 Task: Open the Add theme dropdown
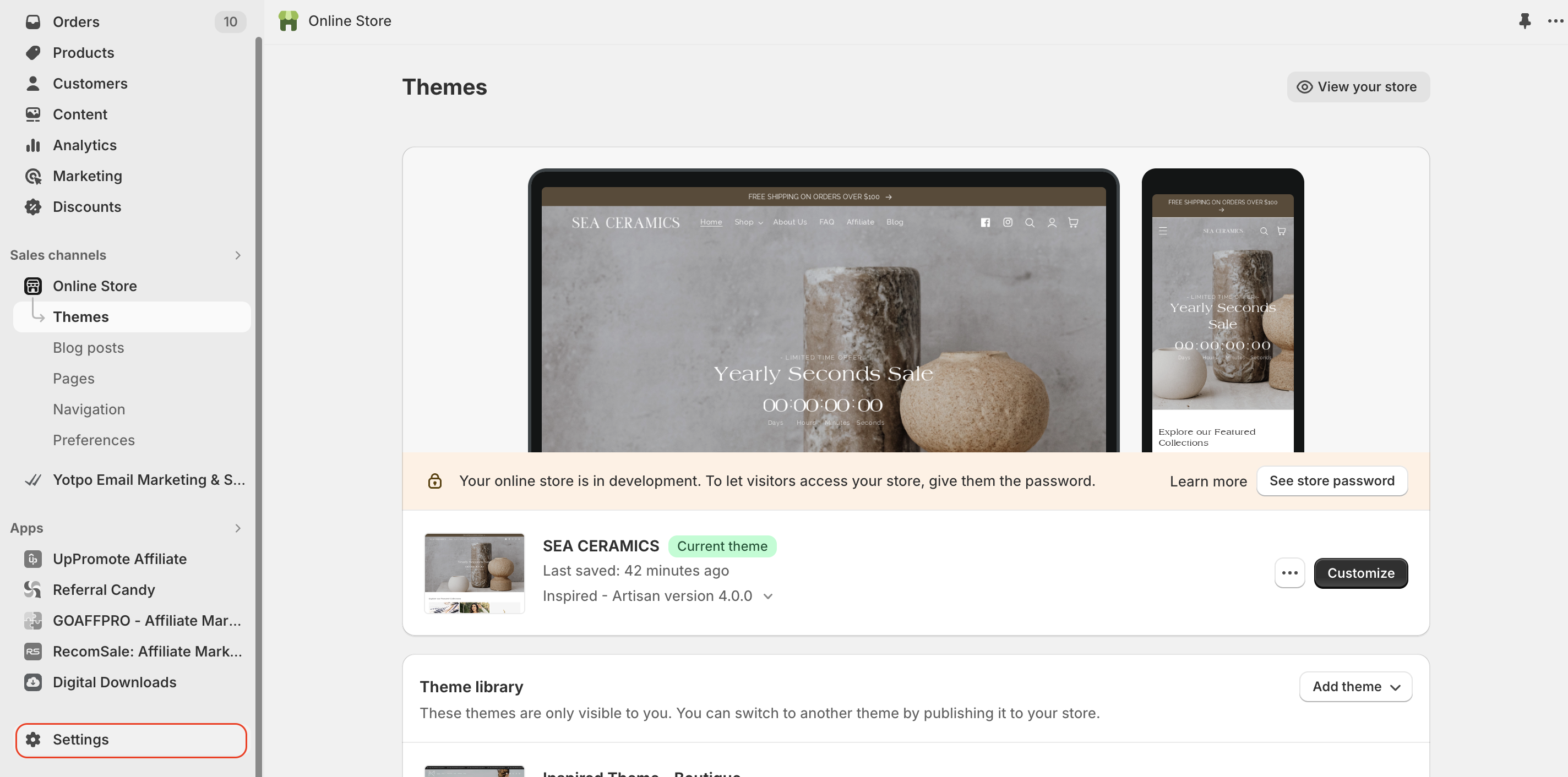pos(1355,687)
